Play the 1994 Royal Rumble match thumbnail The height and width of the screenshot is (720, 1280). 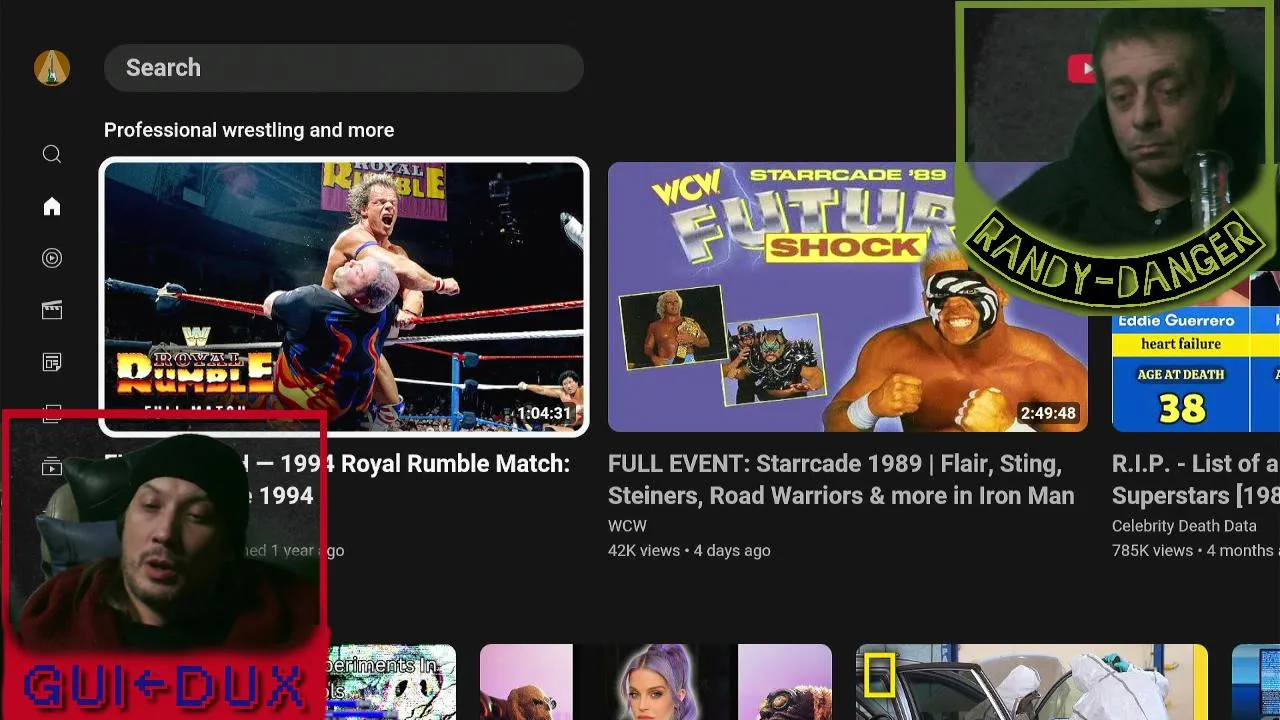(344, 297)
